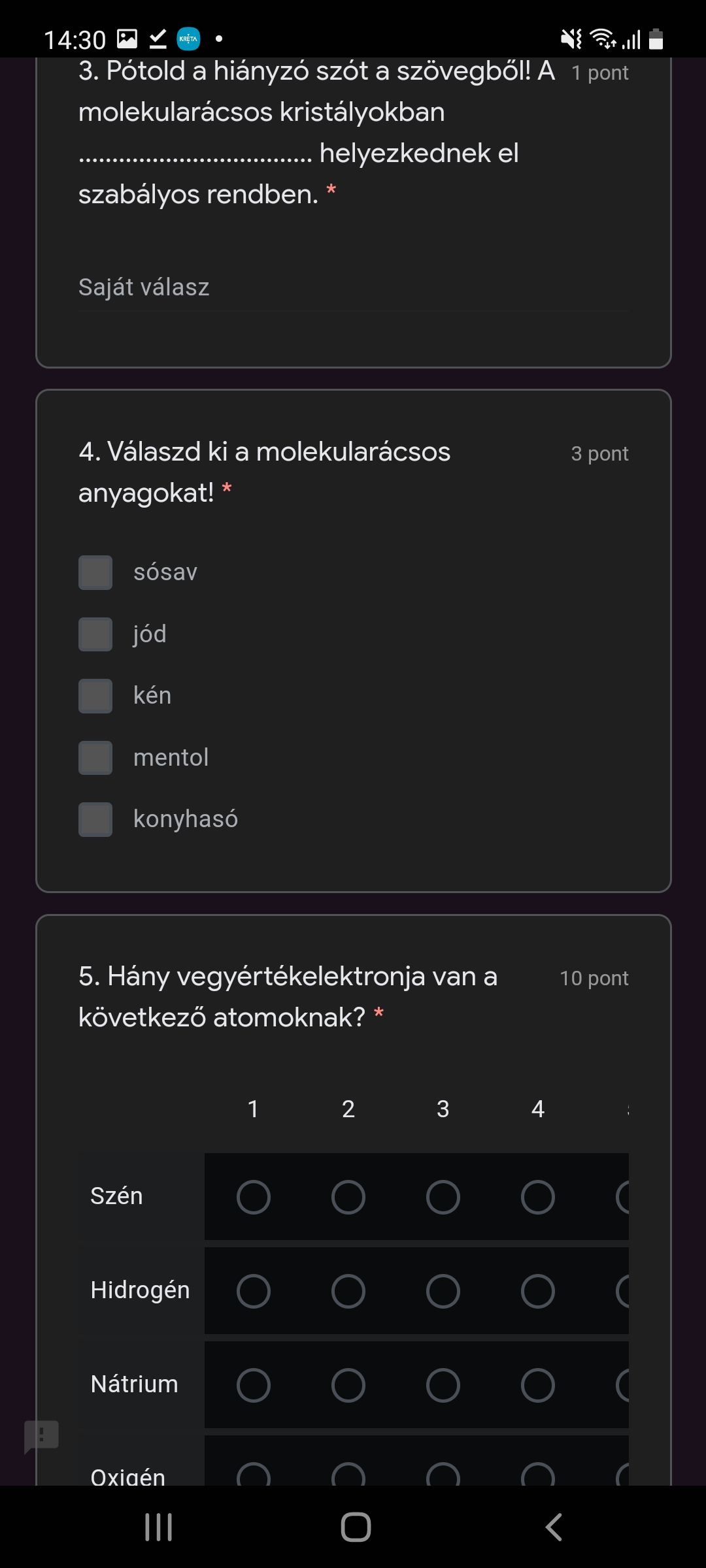This screenshot has height=1568, width=706.
Task: Tap the download-complete checkmark status icon
Action: [158, 39]
